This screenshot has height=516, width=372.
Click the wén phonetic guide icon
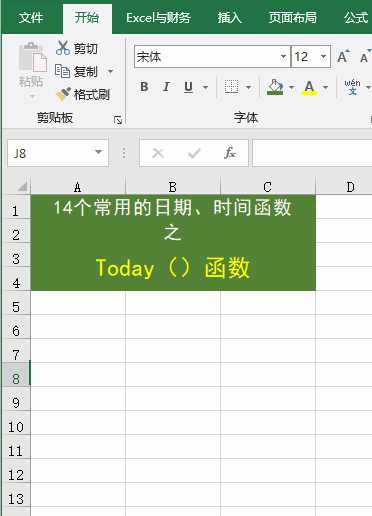click(x=352, y=87)
